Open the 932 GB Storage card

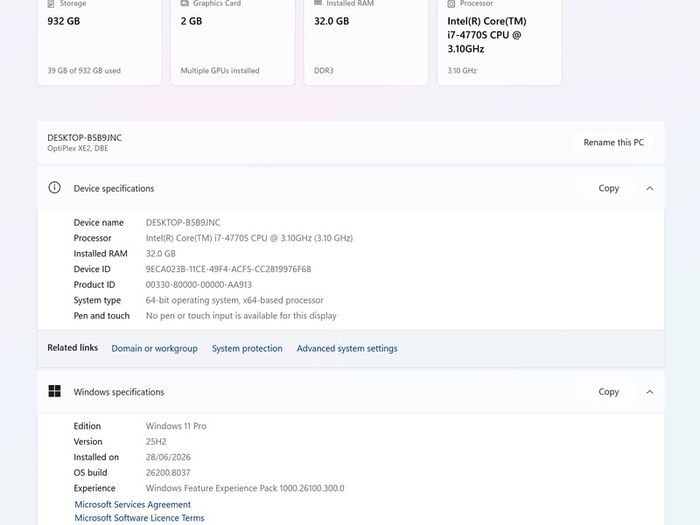(99, 40)
